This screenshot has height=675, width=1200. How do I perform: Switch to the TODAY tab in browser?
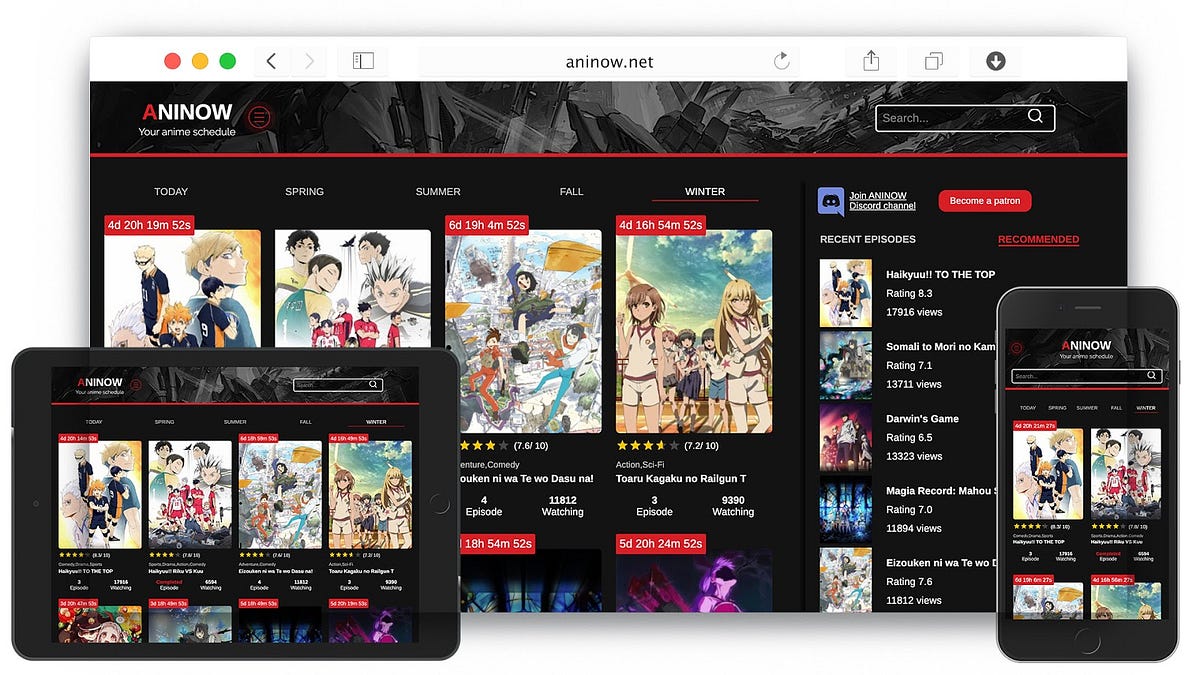pos(171,191)
